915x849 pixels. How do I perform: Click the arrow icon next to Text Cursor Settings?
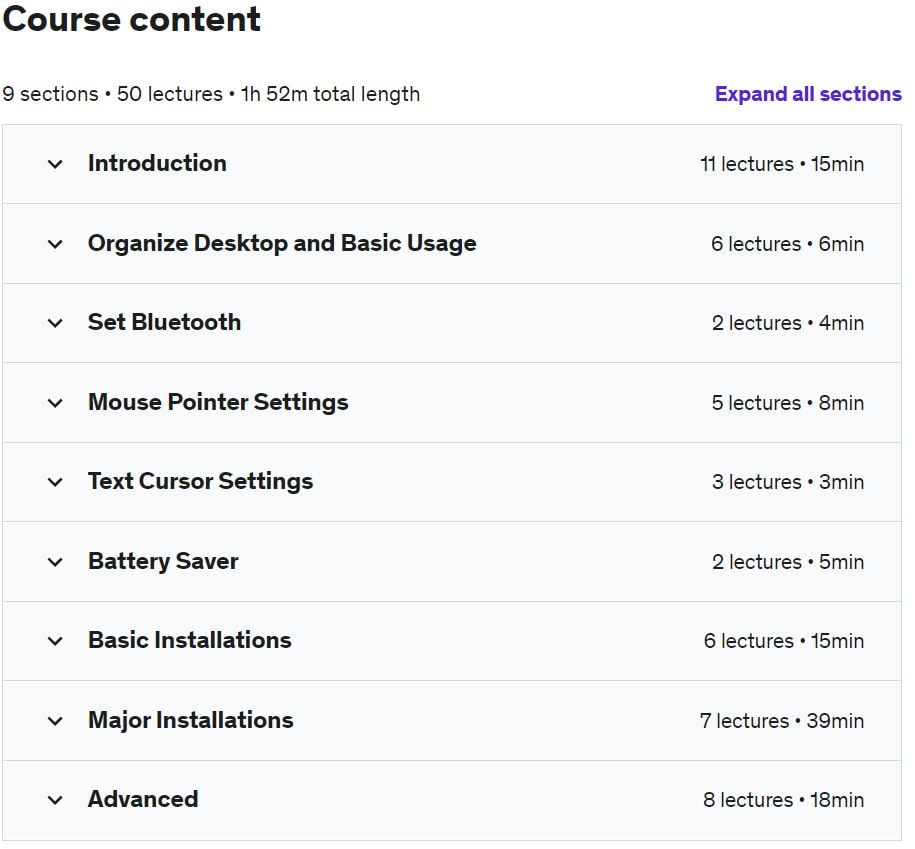tap(55, 483)
